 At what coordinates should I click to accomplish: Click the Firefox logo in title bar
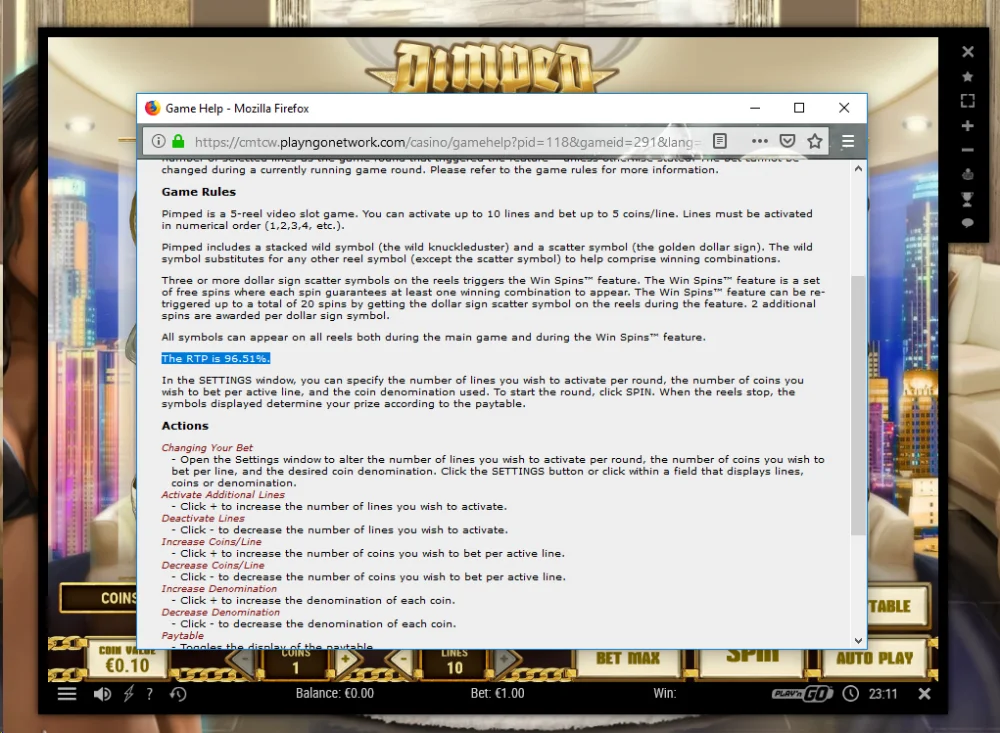click(x=152, y=108)
